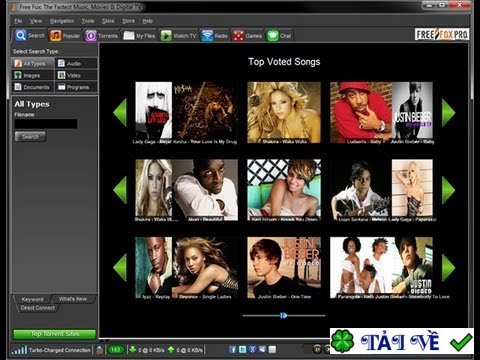The height and width of the screenshot is (360, 480).
Task: Click the green download arrow icon
Action: (x=133, y=350)
